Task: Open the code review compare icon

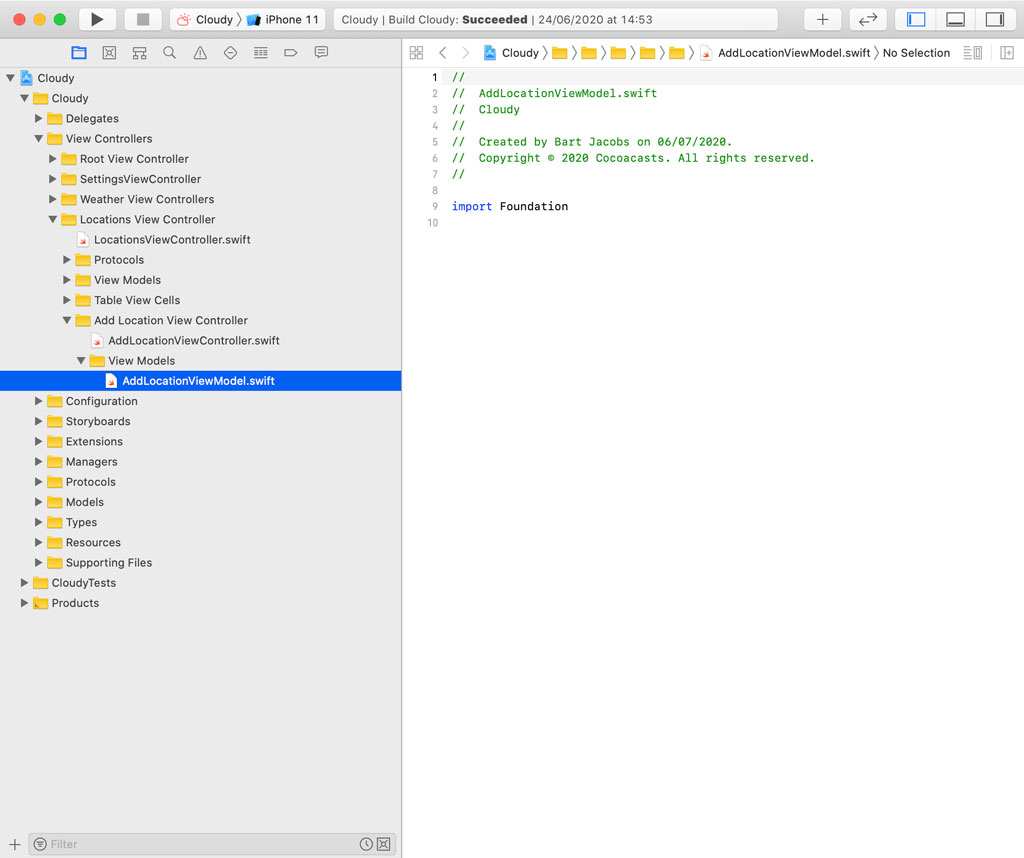Action: [x=867, y=19]
